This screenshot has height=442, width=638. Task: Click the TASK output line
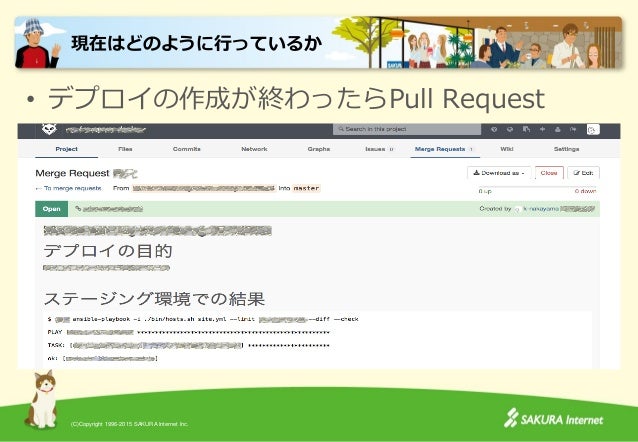point(188,346)
